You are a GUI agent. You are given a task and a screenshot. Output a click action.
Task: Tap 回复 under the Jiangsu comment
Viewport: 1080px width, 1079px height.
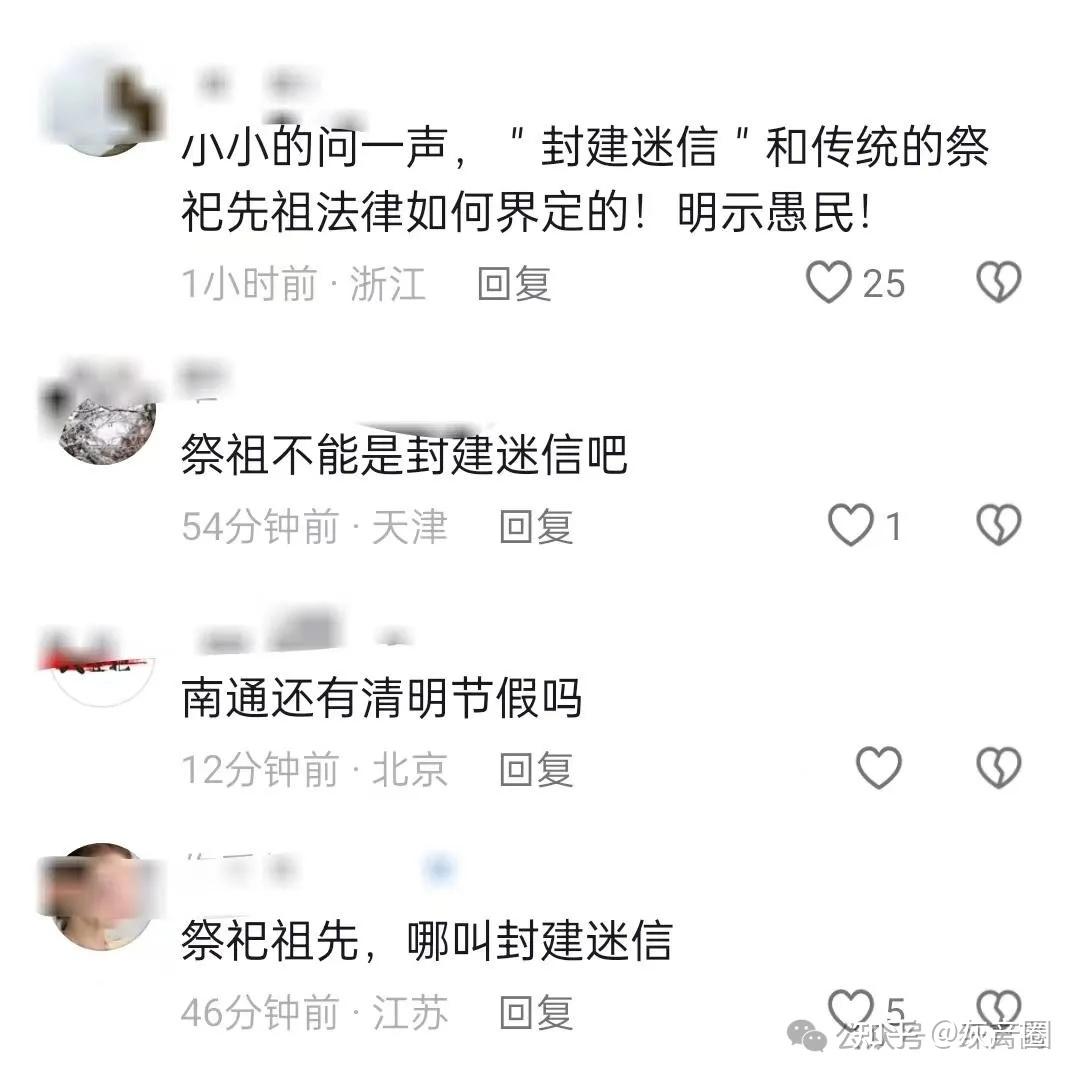point(537,1012)
